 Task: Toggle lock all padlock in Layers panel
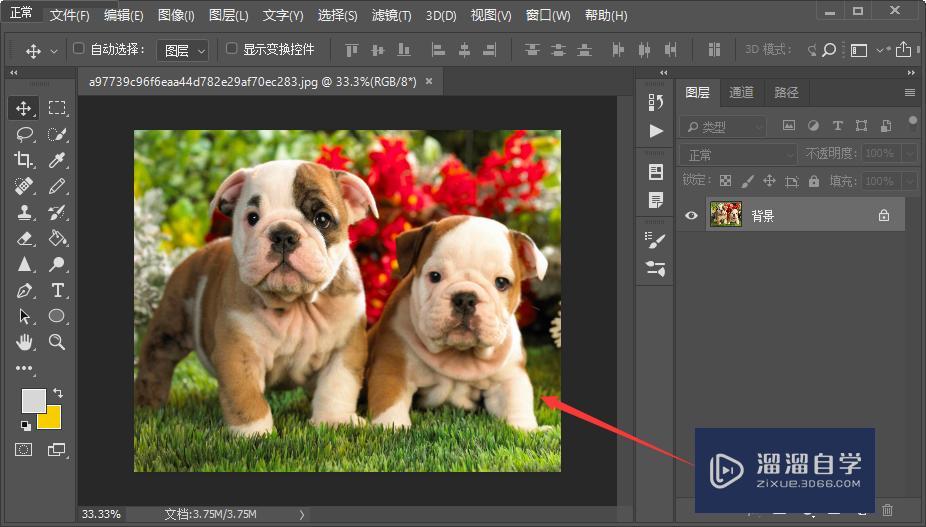click(x=814, y=181)
